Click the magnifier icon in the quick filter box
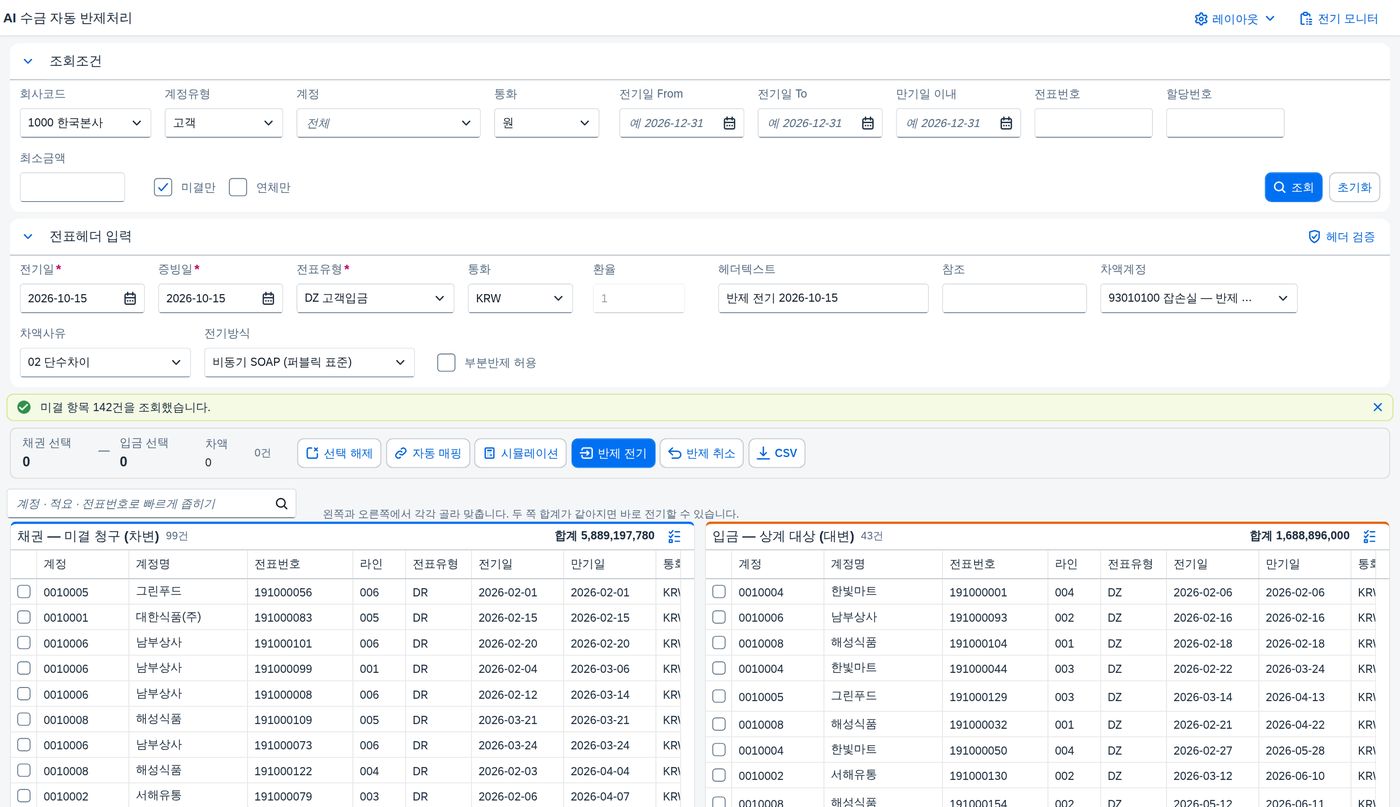 click(x=281, y=503)
